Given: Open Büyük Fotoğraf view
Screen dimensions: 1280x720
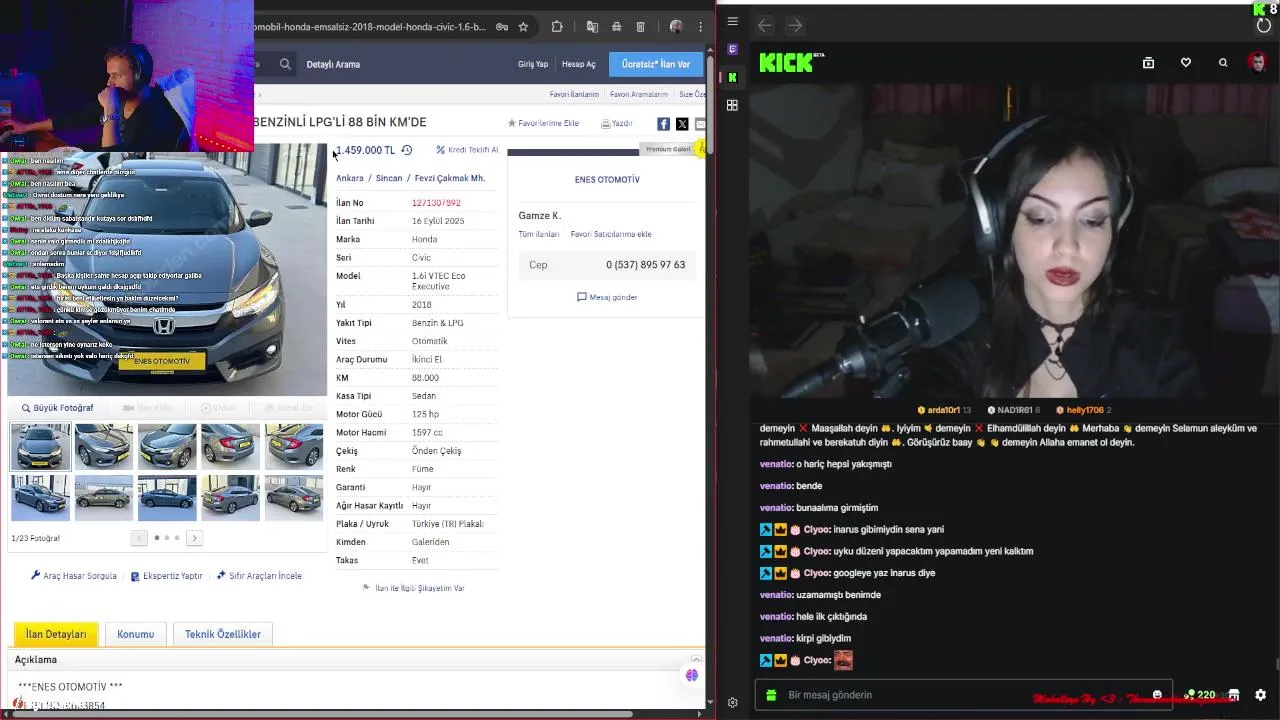Looking at the screenshot, I should (57, 408).
